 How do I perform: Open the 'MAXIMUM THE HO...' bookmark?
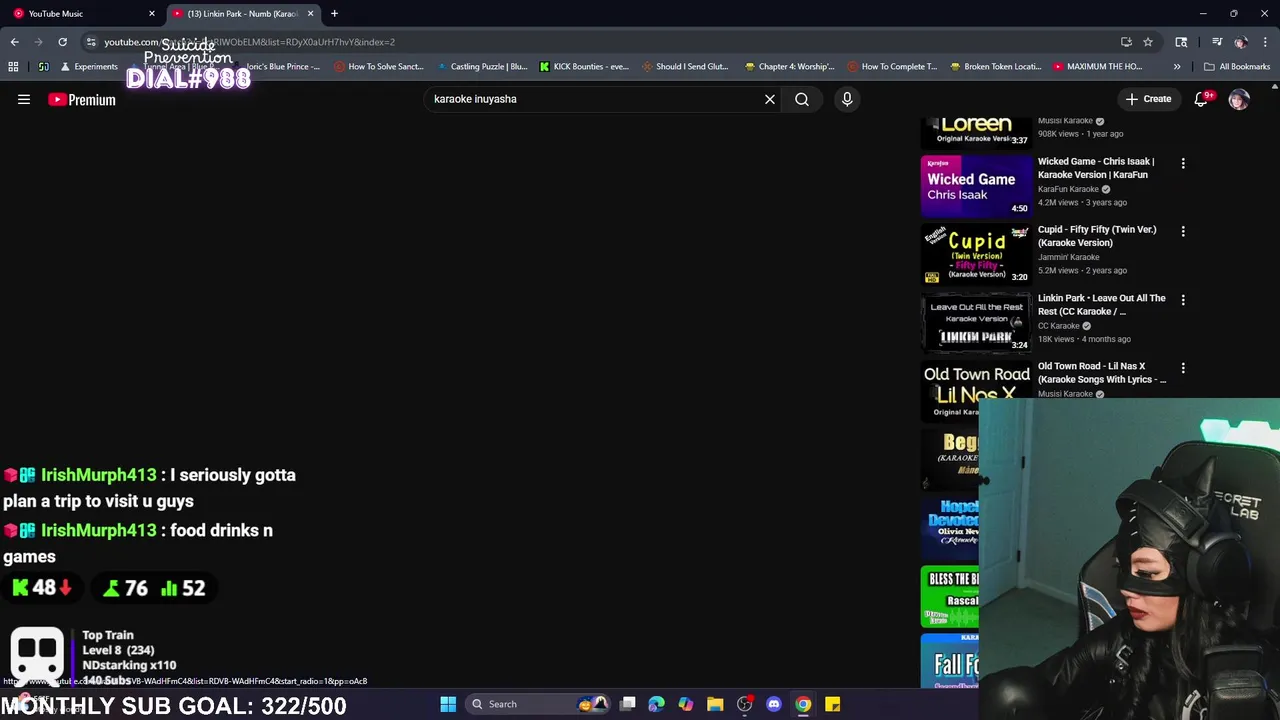click(1098, 66)
